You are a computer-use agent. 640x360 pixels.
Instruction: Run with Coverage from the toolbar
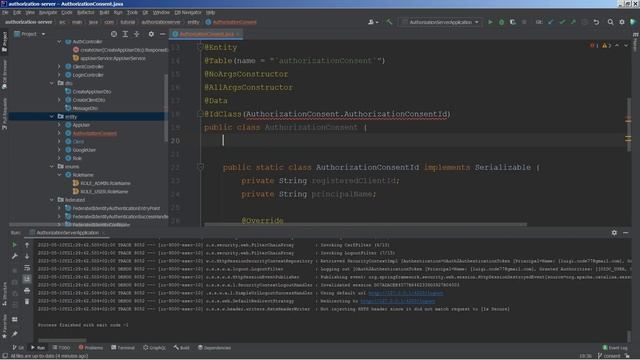(x=513, y=22)
